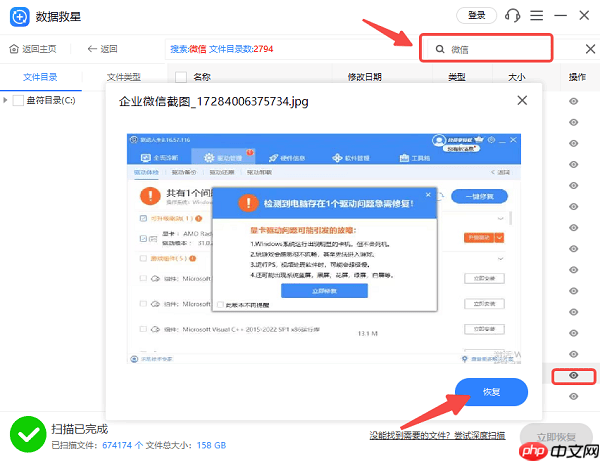This screenshot has width=600, height=461.
Task: Click the red-boxed preview eye icon
Action: coord(573,375)
